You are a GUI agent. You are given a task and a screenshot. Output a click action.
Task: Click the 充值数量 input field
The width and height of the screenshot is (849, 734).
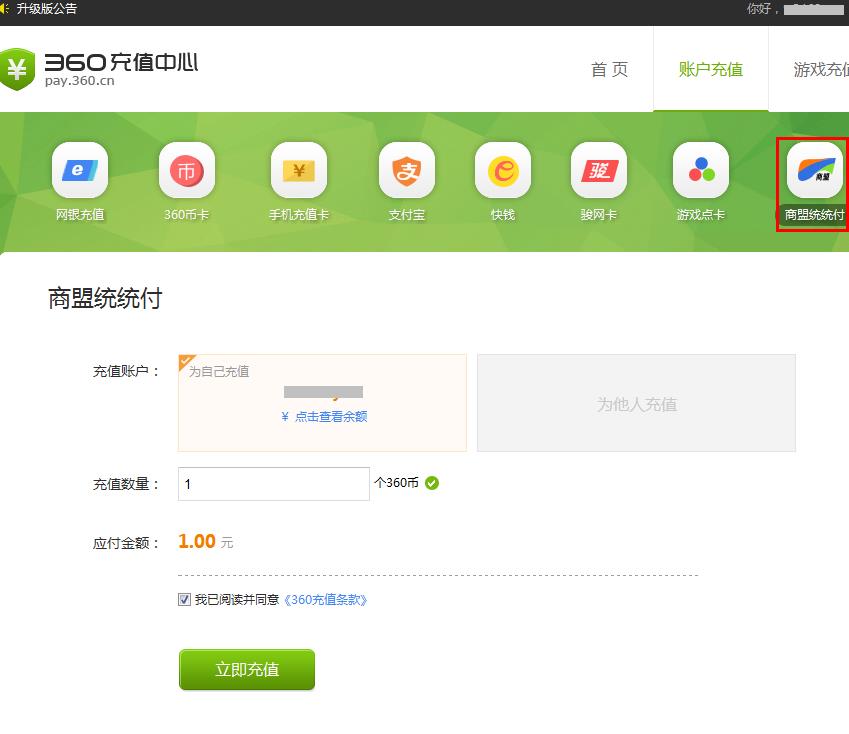[x=273, y=484]
